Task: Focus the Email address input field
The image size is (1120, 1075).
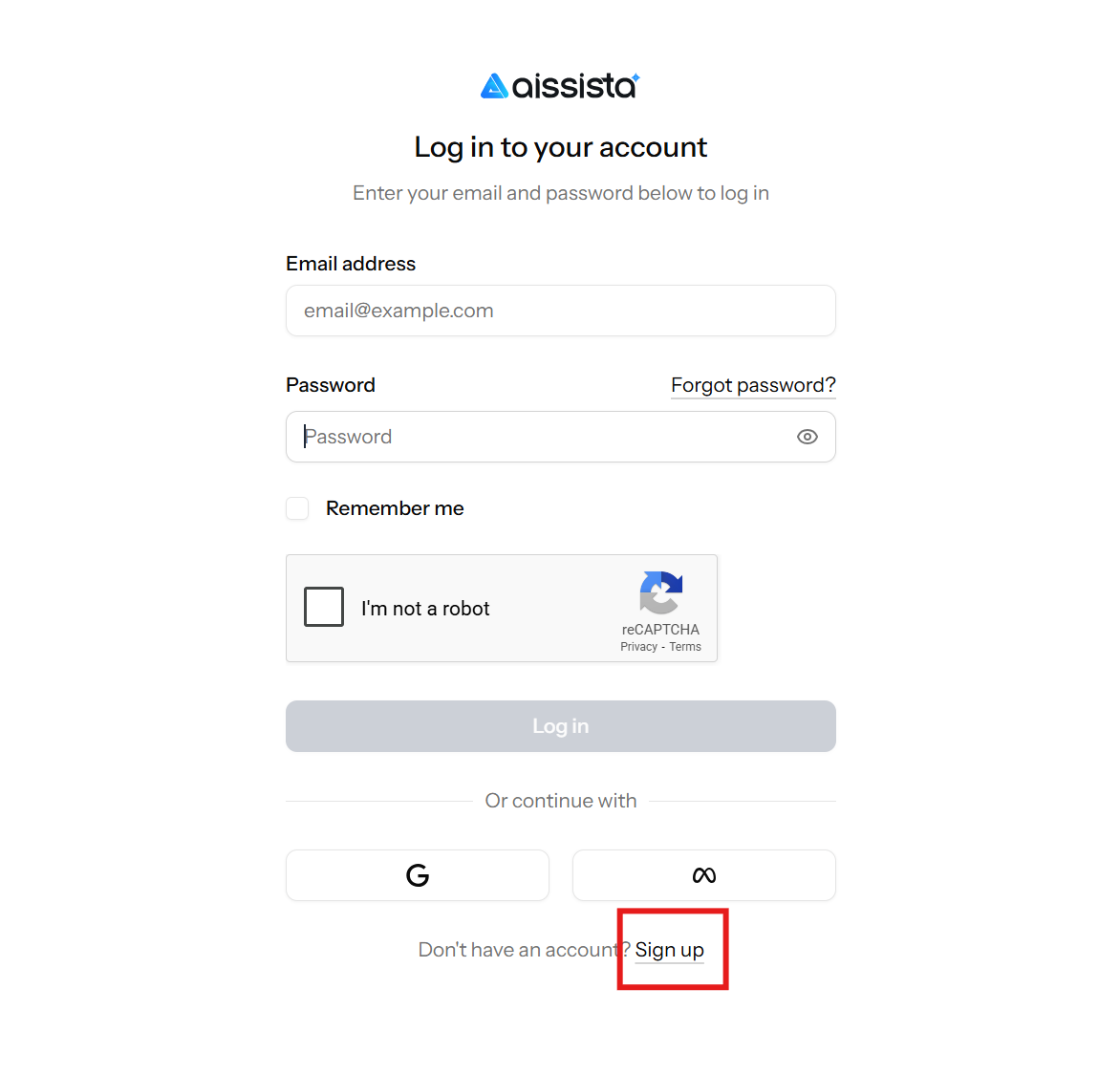Action: tap(561, 311)
